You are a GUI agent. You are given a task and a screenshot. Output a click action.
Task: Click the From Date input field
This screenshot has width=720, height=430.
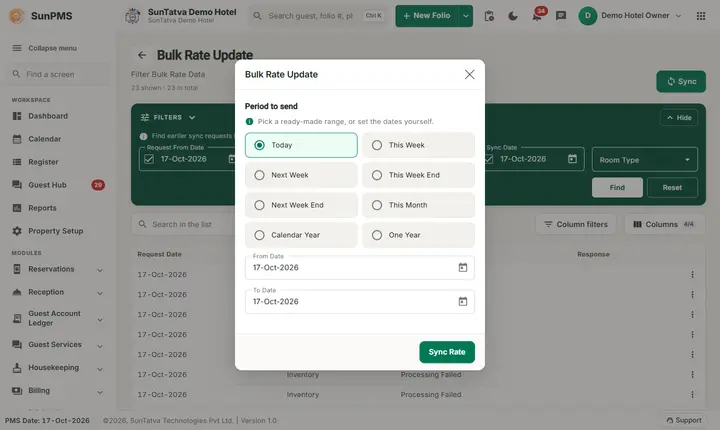(360, 267)
